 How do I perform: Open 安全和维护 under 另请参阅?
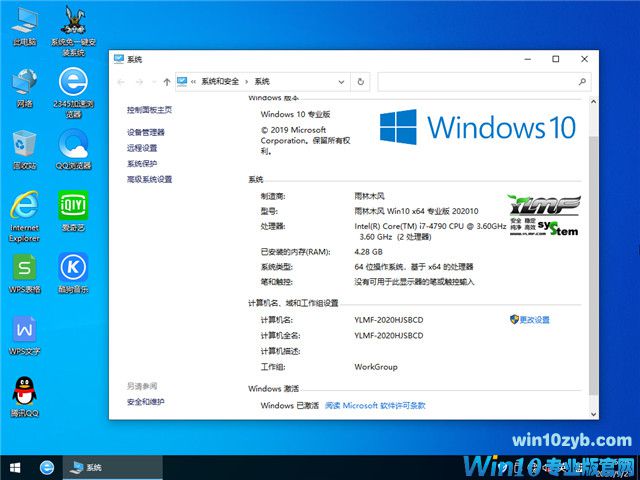(146, 402)
